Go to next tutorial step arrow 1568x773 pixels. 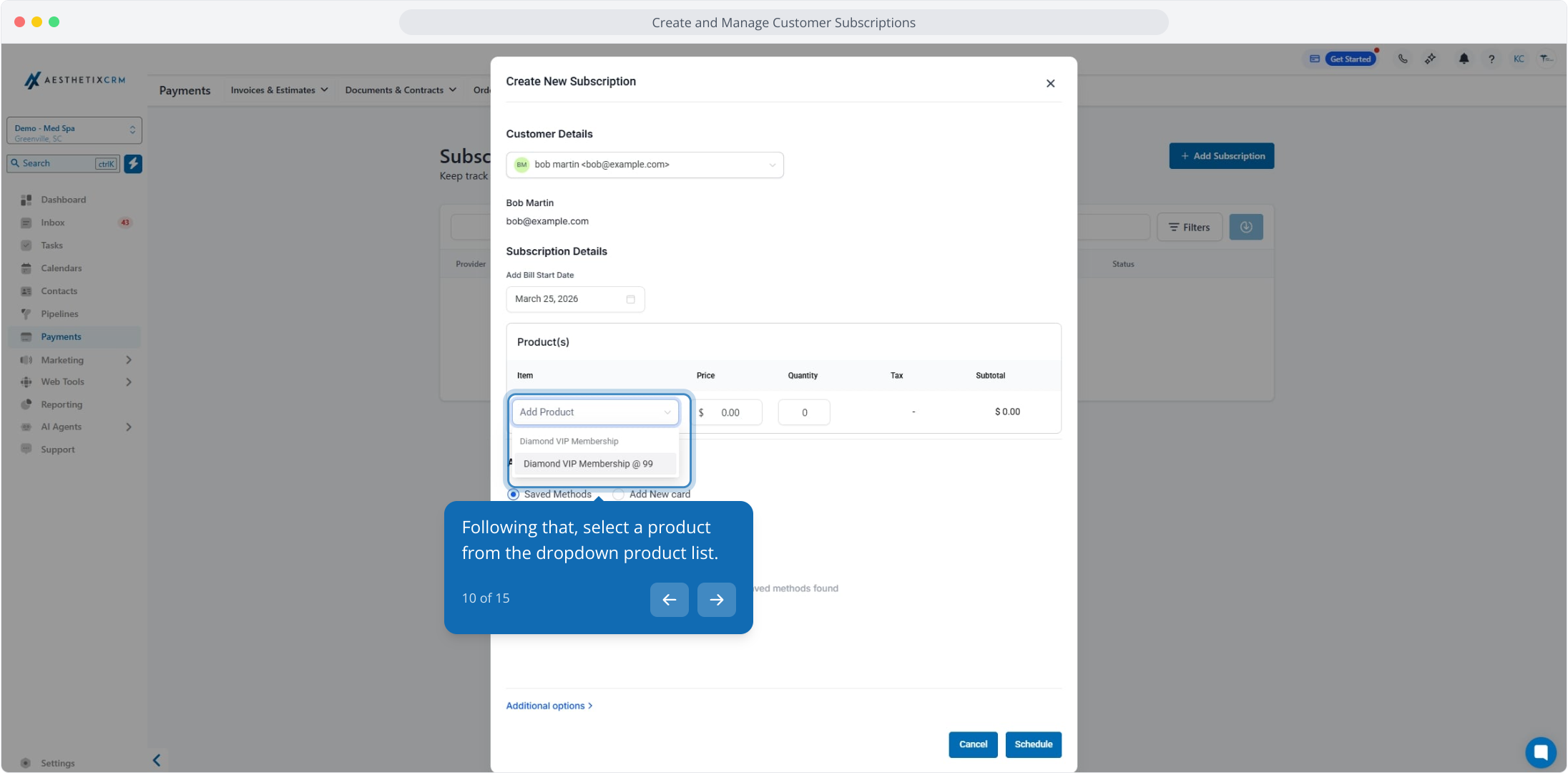(716, 600)
